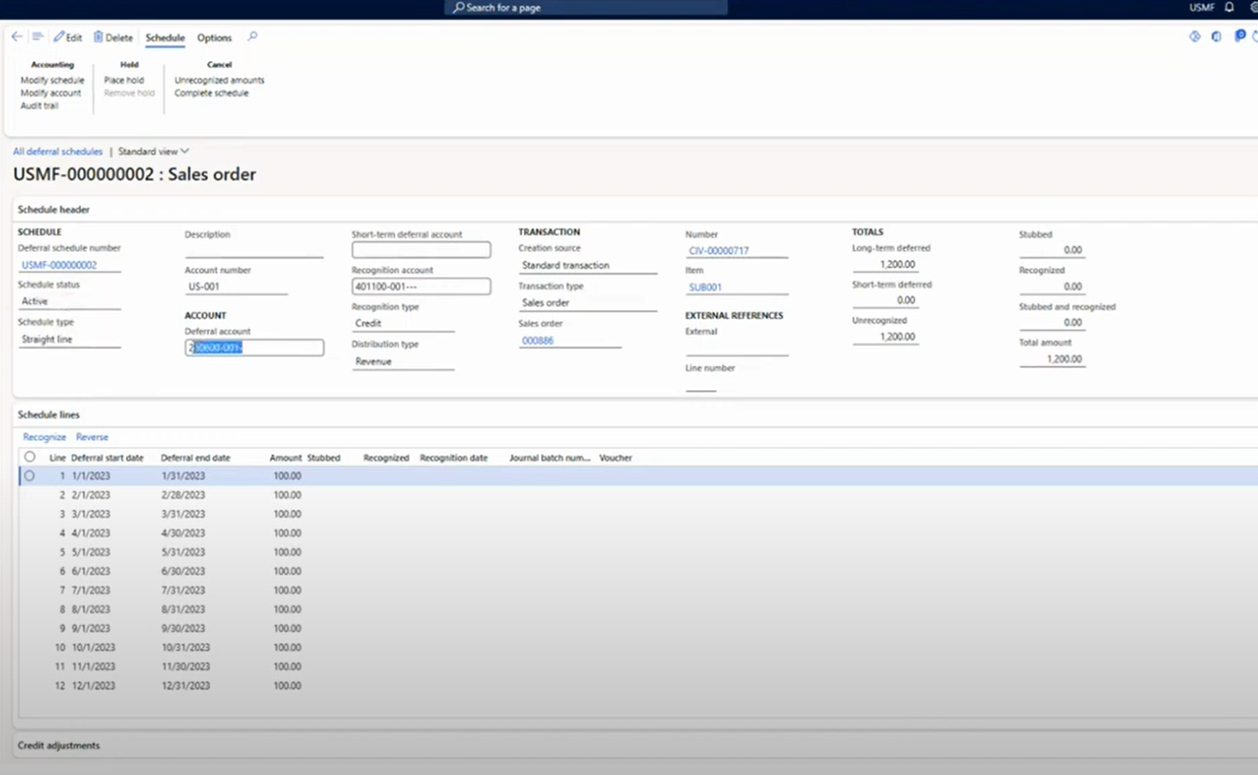Open the Office apps icon
Viewport: 1258px width, 775px height.
pos(1216,37)
